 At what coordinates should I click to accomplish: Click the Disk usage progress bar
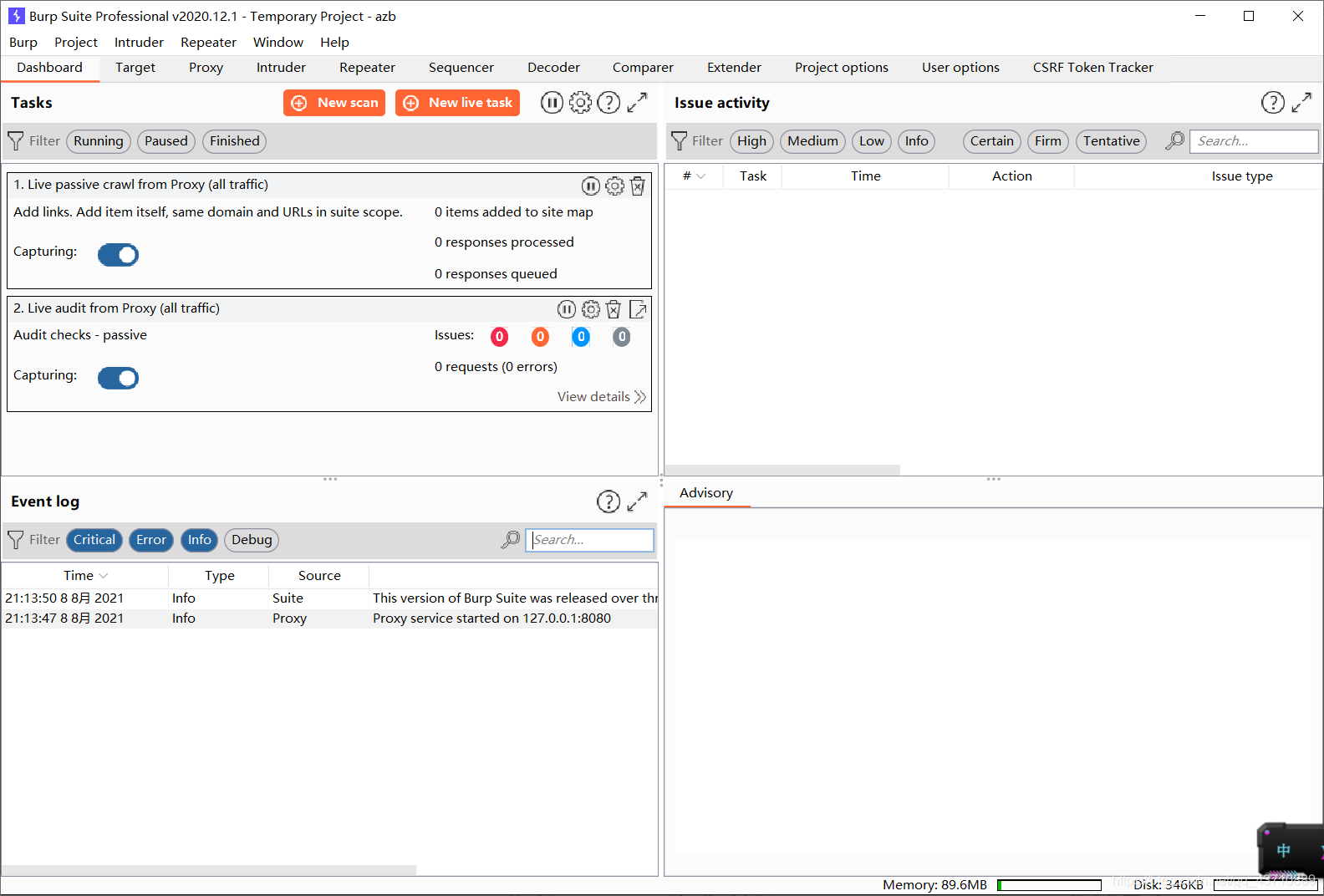click(1265, 885)
